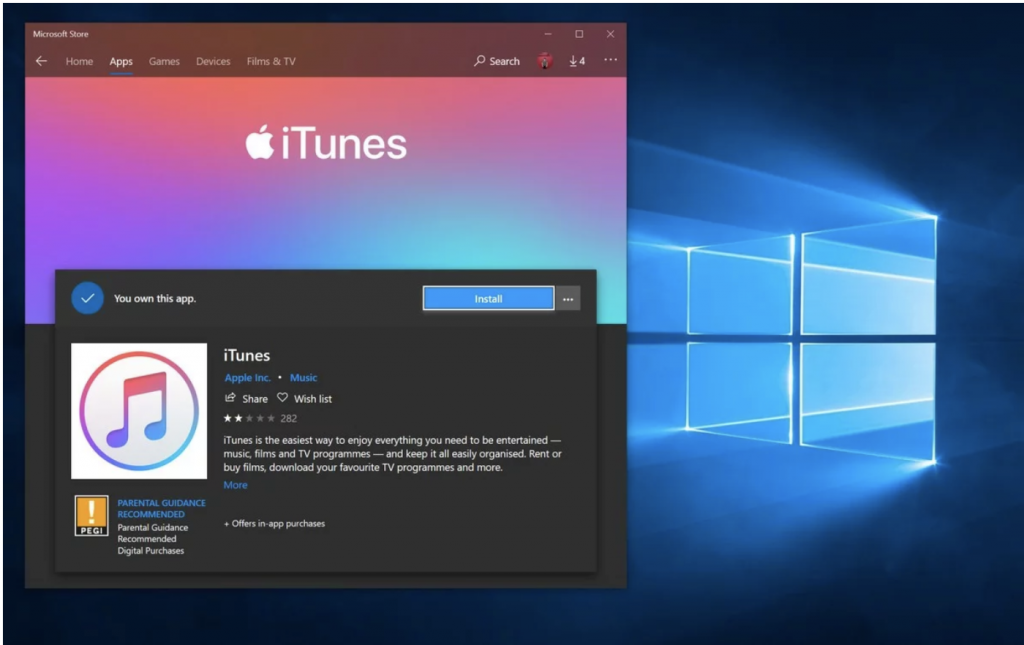Expand description with More link
Image resolution: width=1024 pixels, height=645 pixels.
[235, 484]
